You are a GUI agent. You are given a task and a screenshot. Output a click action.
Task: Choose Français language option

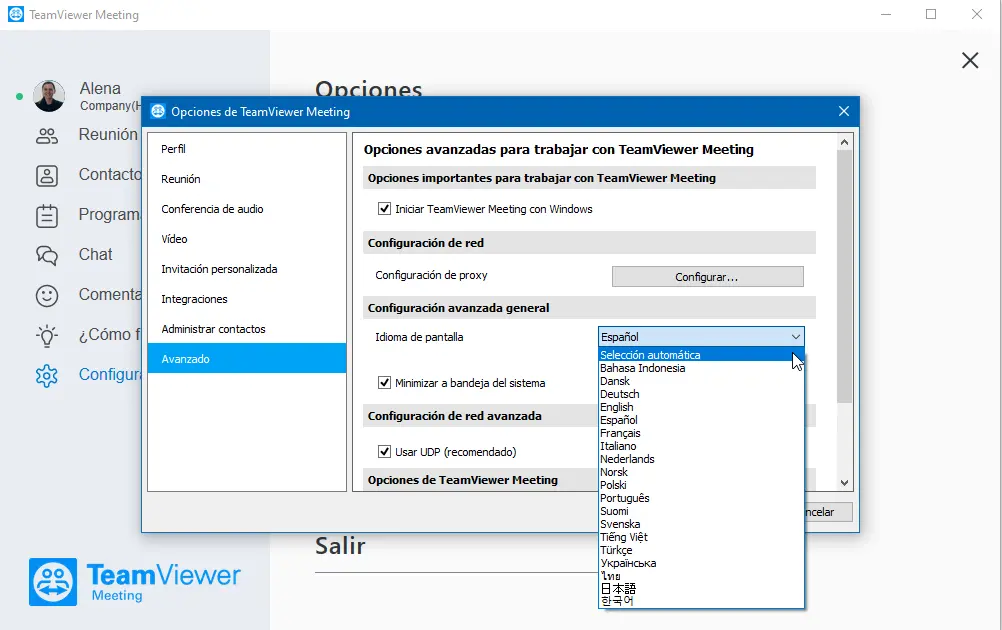(701, 433)
